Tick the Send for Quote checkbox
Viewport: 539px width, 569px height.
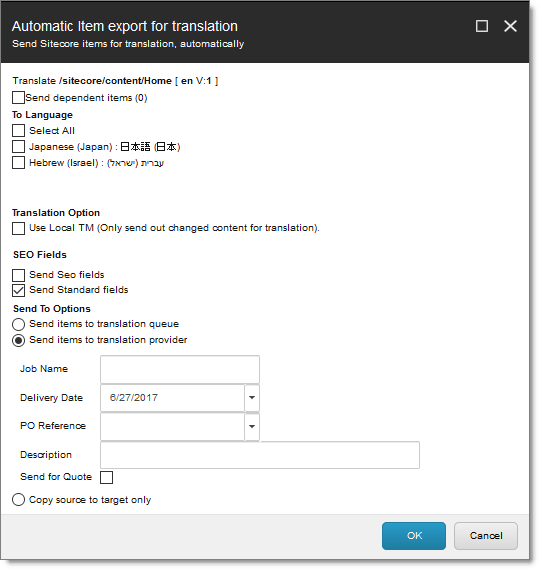[106, 477]
